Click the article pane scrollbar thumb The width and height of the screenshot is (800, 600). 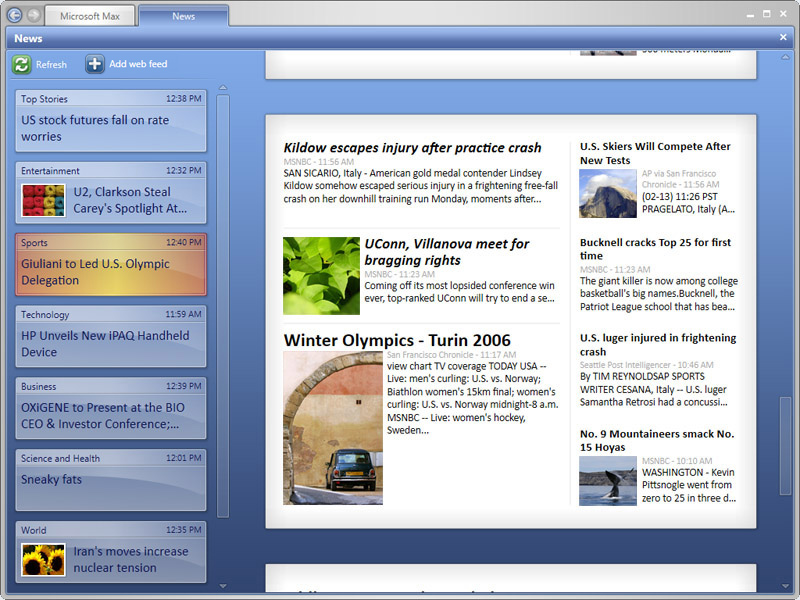tap(785, 446)
